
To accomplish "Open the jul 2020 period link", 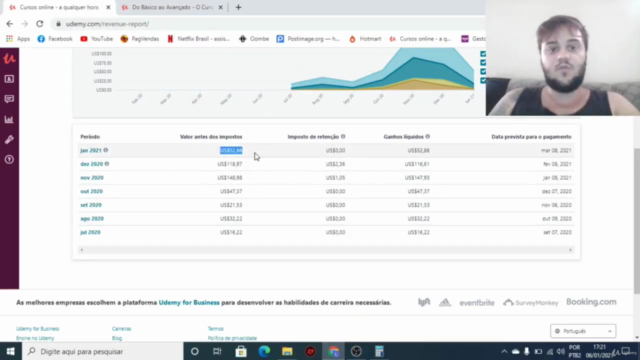I will [90, 232].
